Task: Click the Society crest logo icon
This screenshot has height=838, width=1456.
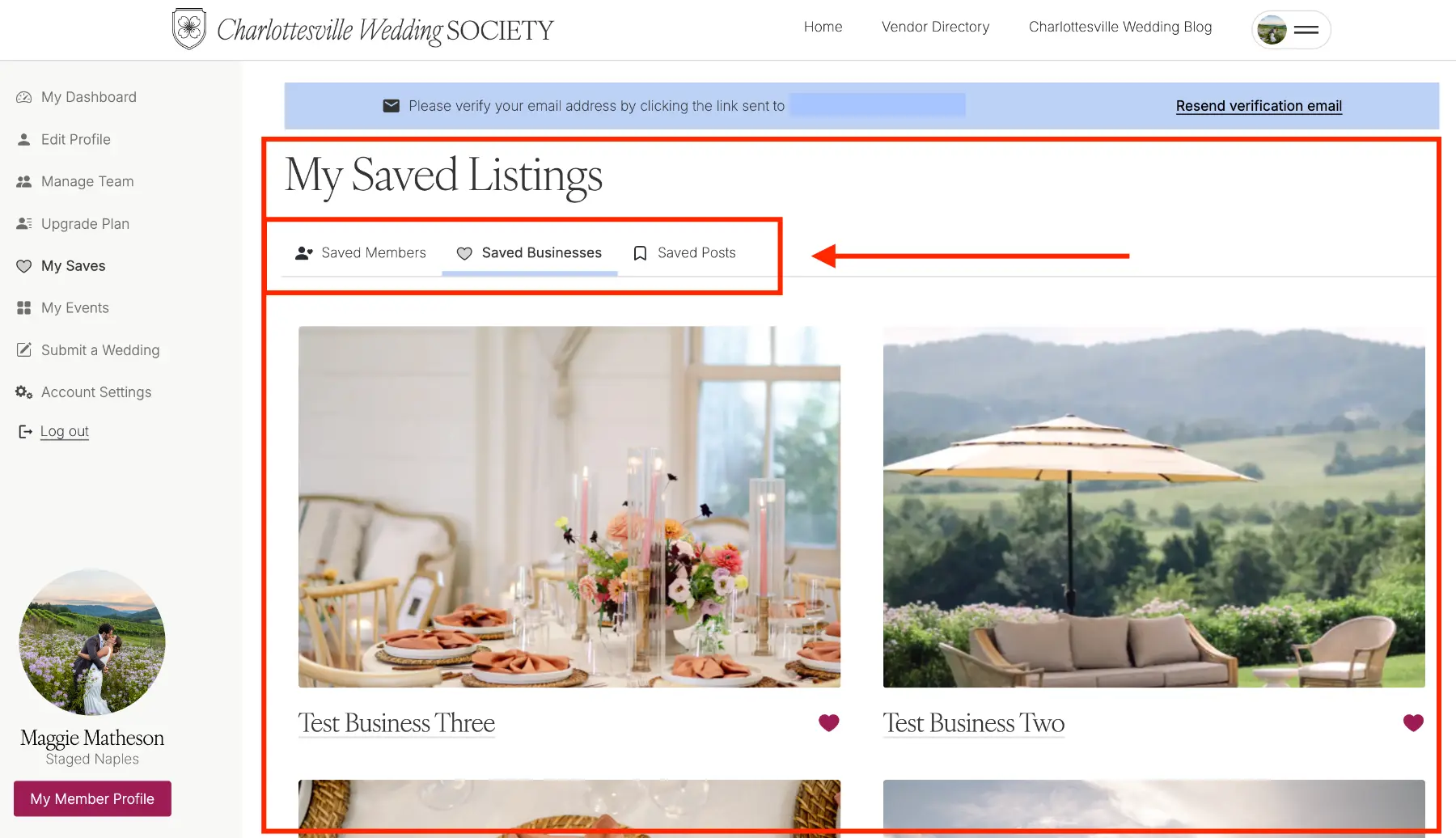Action: point(189,29)
